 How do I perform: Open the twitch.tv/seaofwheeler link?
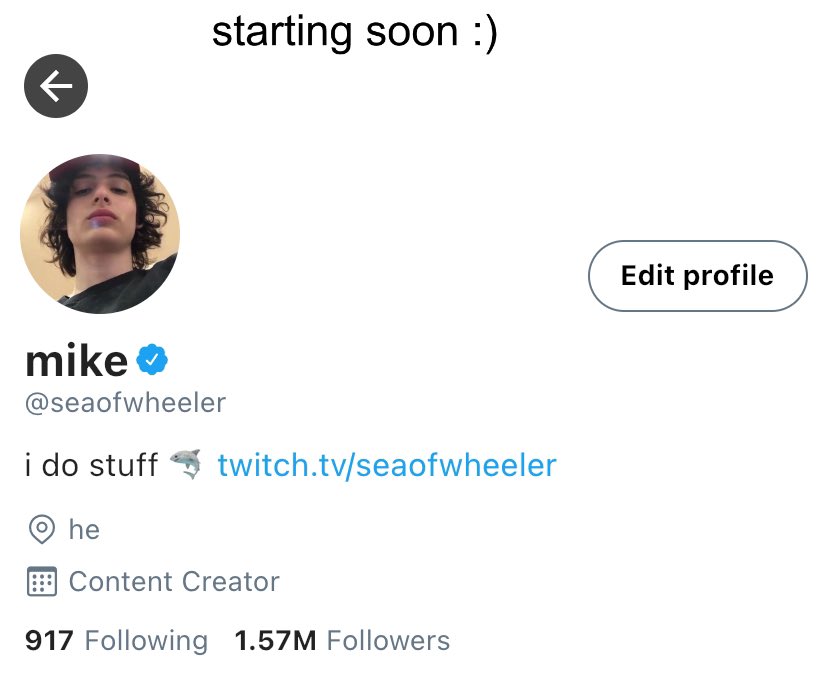click(x=386, y=465)
